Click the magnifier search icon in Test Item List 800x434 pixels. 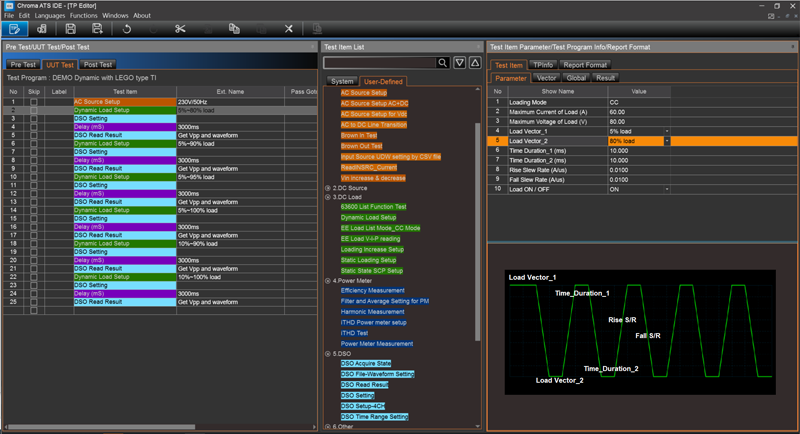coord(443,63)
